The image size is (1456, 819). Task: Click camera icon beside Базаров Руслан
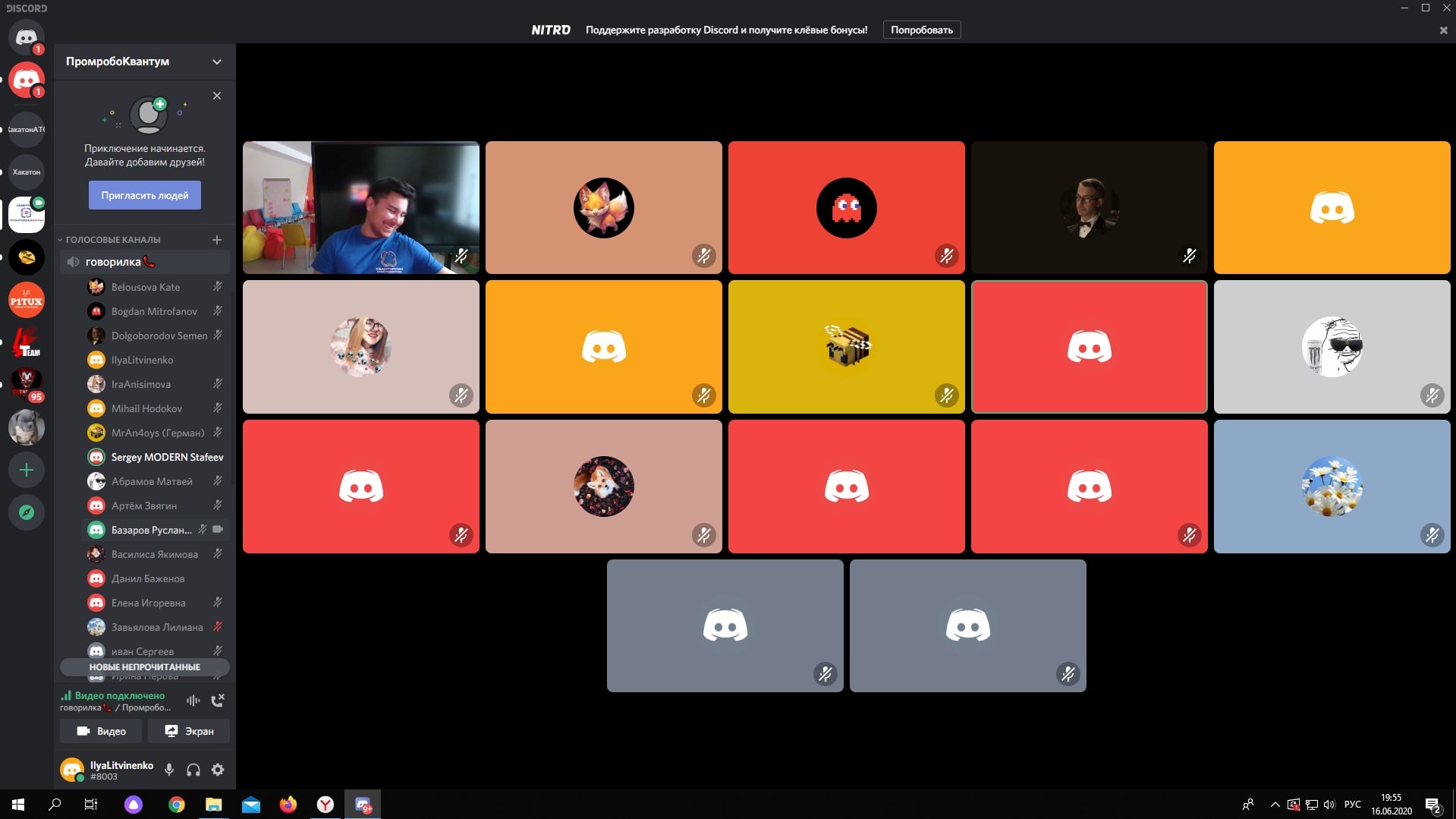tap(219, 529)
